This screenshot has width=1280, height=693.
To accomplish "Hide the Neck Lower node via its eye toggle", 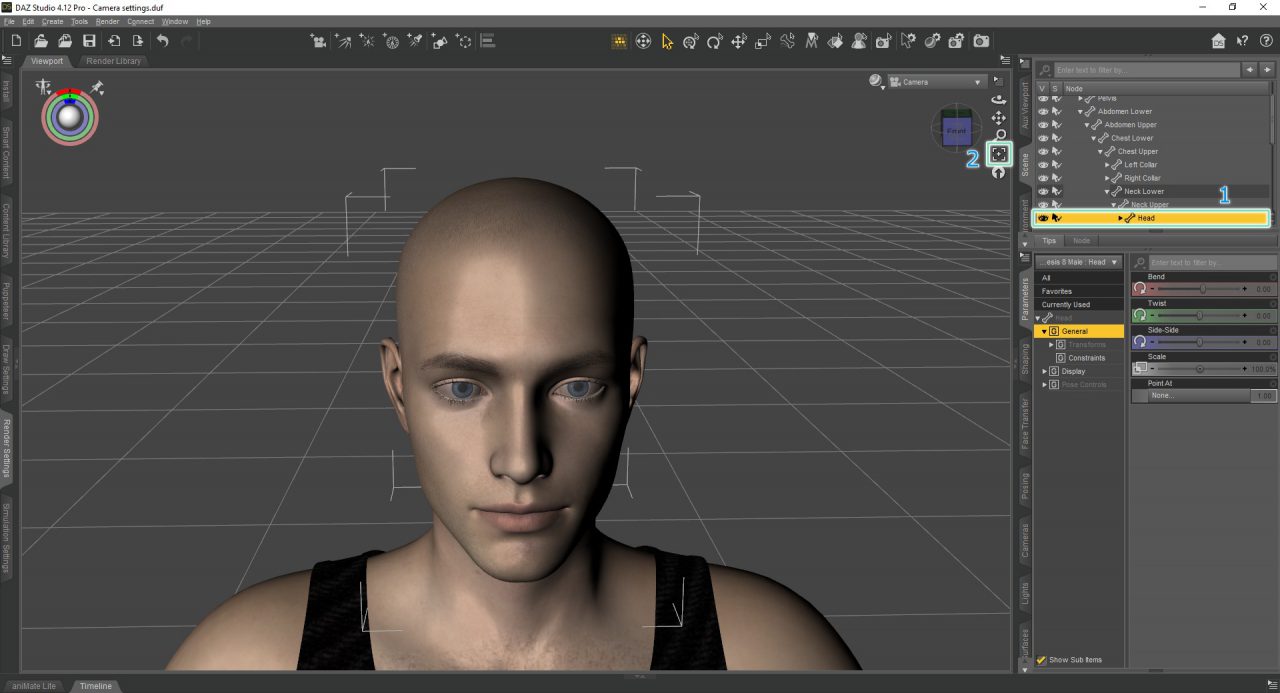I will (1043, 191).
